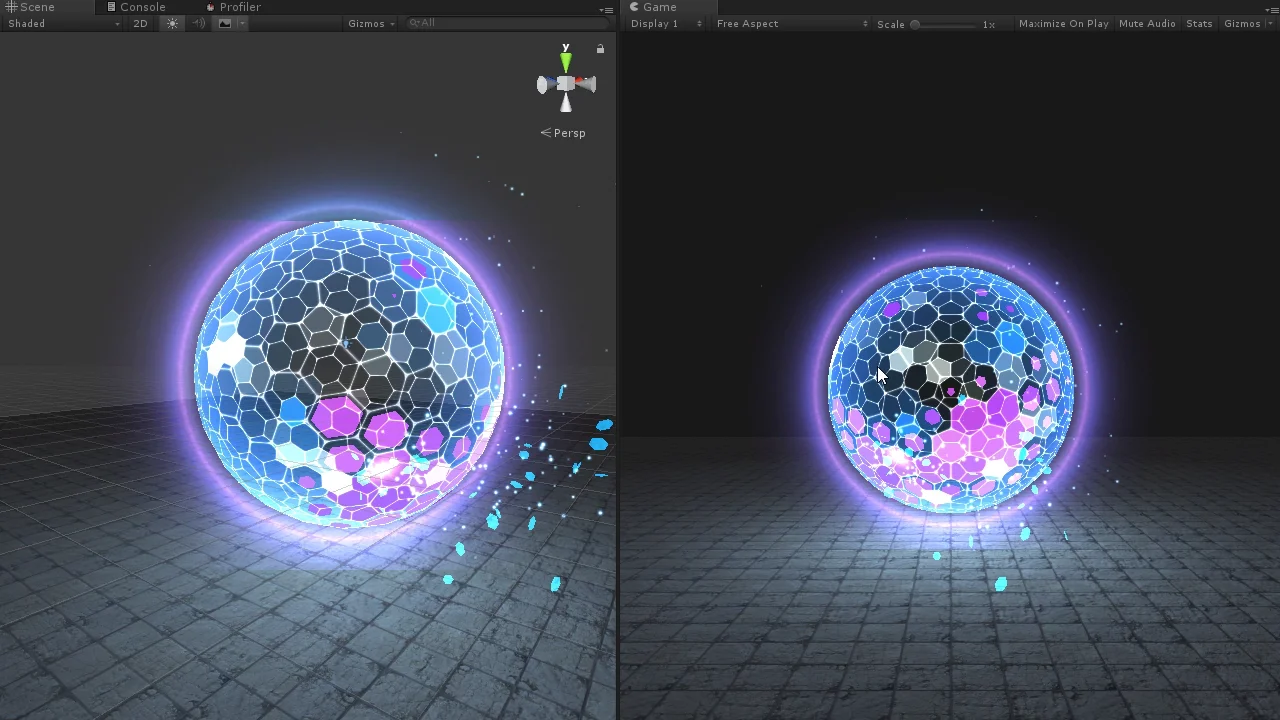Open the Profiler tab
Image resolution: width=1280 pixels, height=720 pixels.
pos(234,7)
